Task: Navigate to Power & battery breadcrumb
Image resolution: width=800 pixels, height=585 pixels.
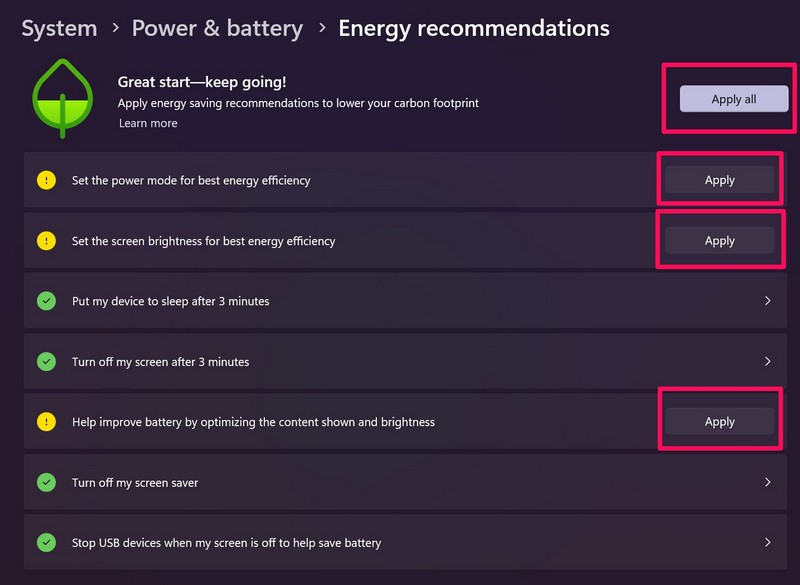Action: coord(217,28)
